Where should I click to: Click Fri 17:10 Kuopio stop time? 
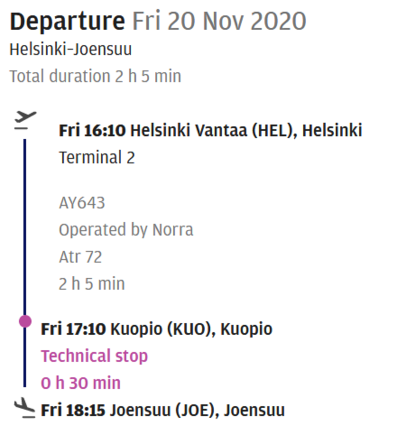click(x=73, y=329)
